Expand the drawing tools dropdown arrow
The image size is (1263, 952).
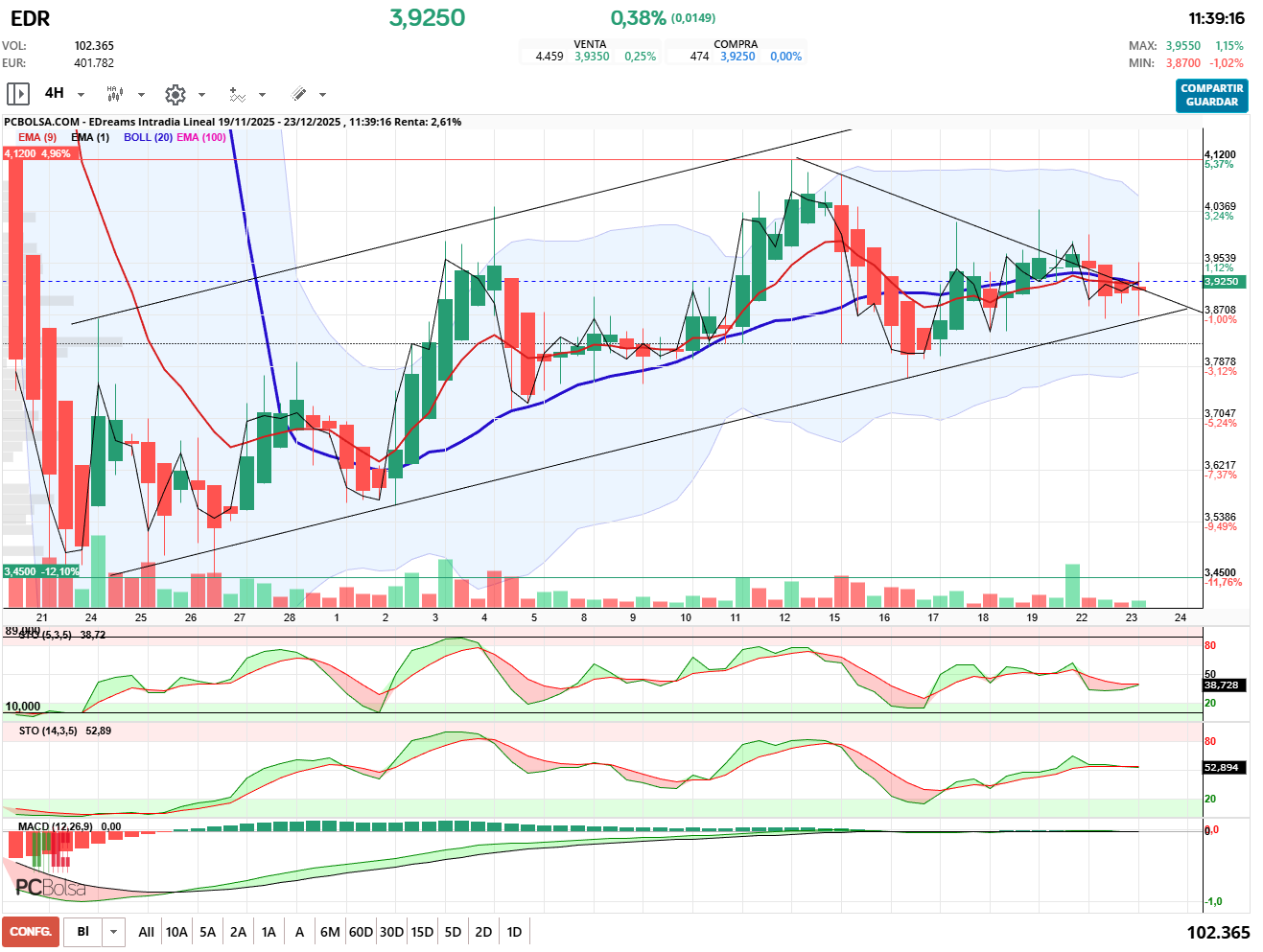pyautogui.click(x=322, y=95)
